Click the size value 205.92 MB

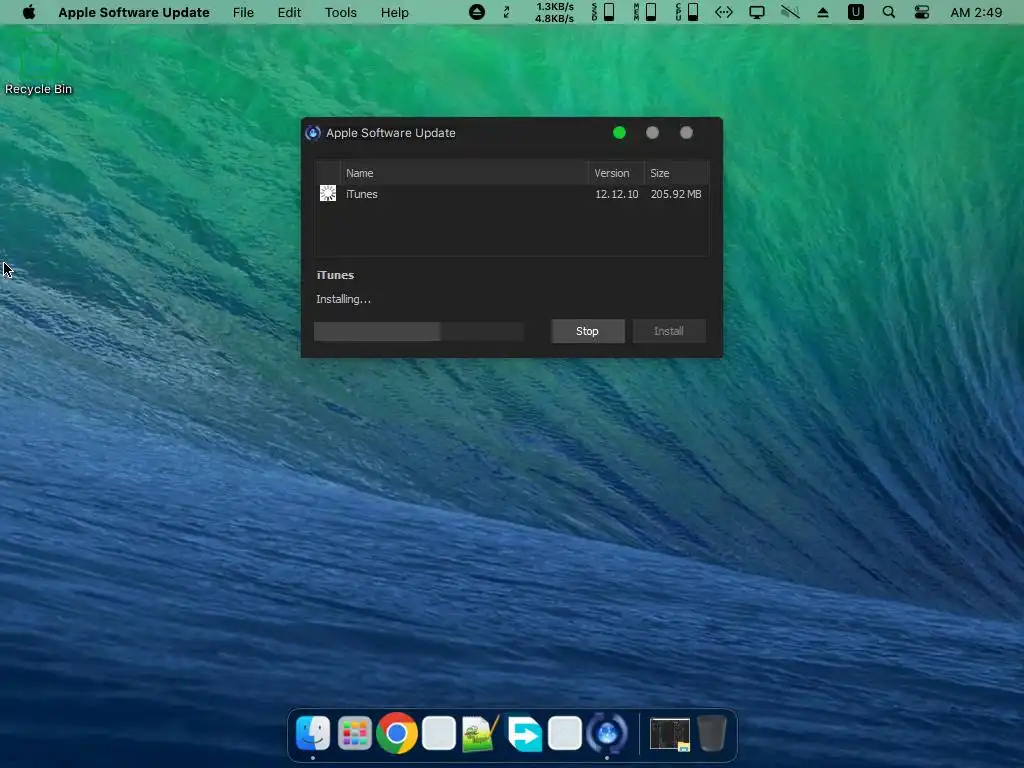click(x=676, y=194)
